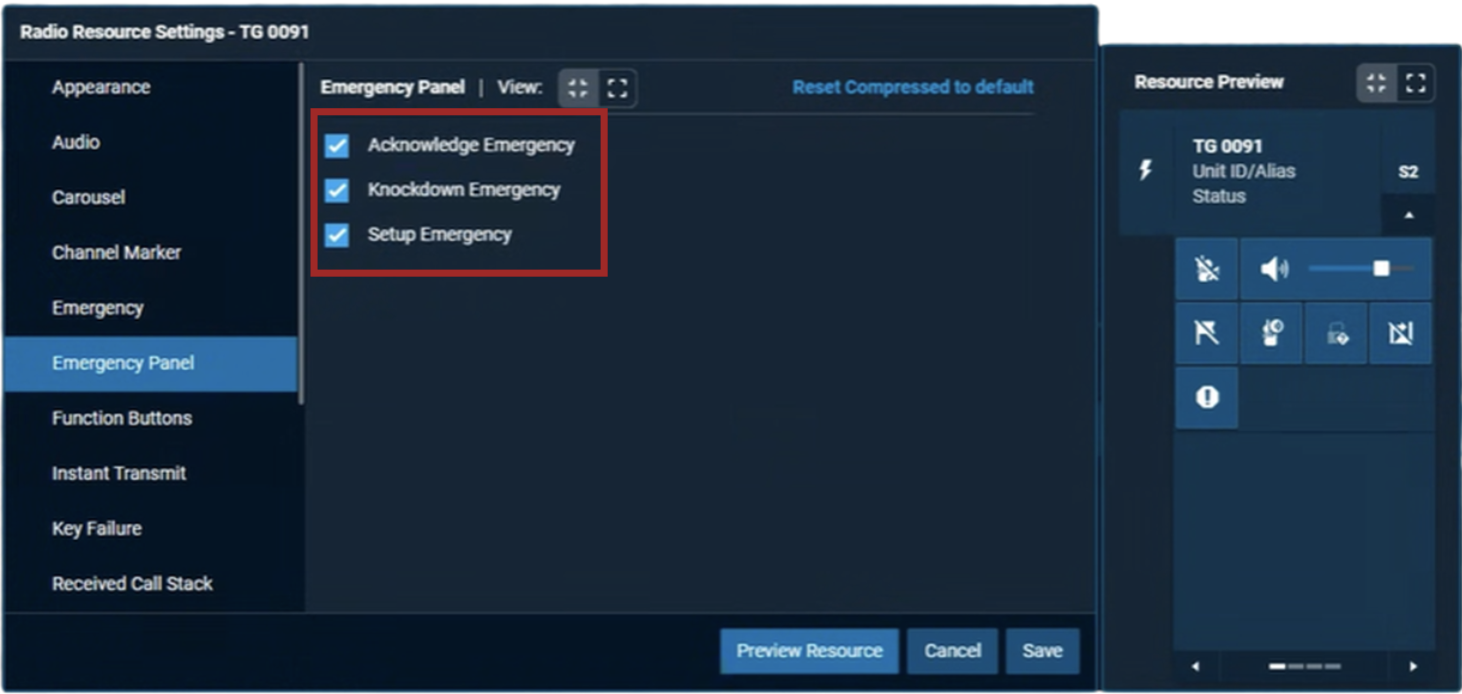Go to next preview page with right arrow

pos(1412,666)
